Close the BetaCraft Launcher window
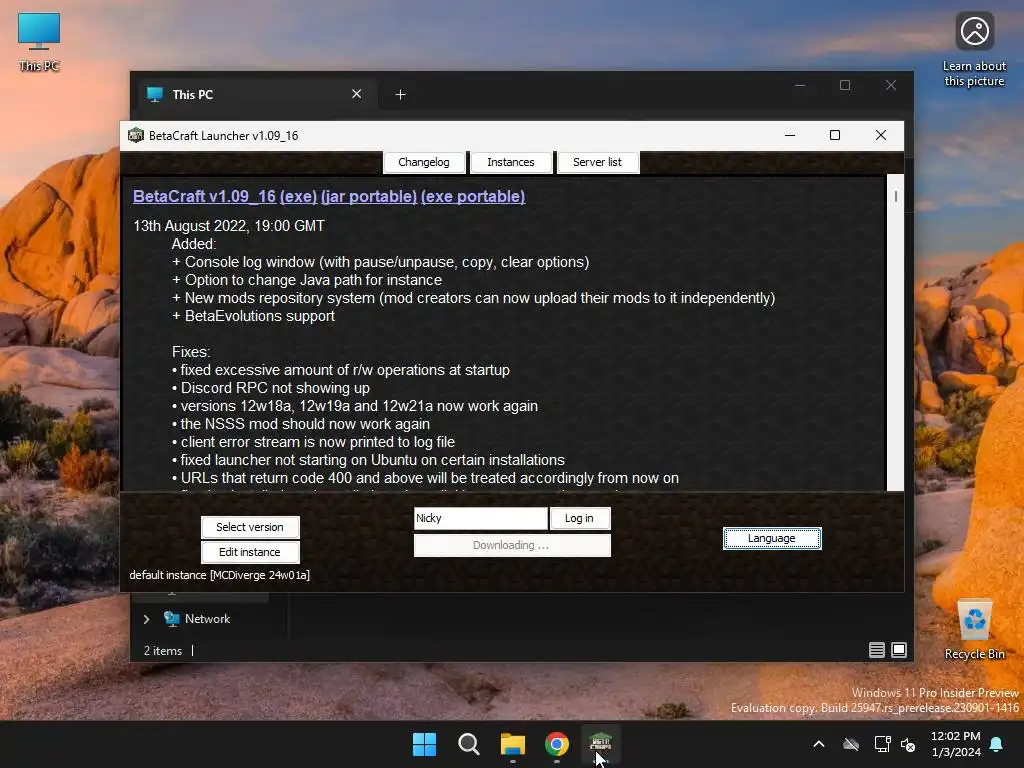1024x768 pixels. point(880,135)
